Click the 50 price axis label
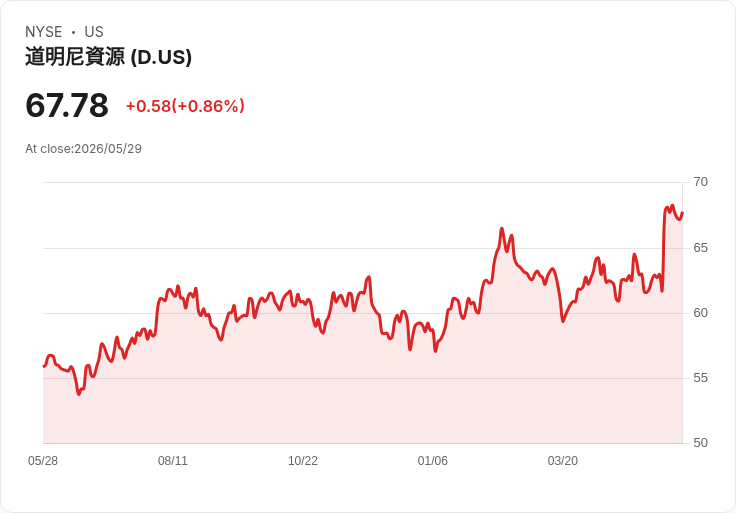This screenshot has height=513, width=736. pos(700,443)
